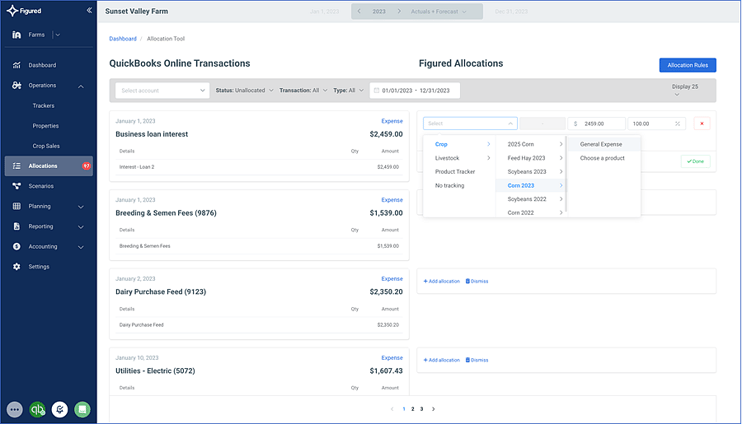Image resolution: width=742 pixels, height=424 pixels.
Task: Select Corn 2023 crop
Action: click(x=531, y=186)
